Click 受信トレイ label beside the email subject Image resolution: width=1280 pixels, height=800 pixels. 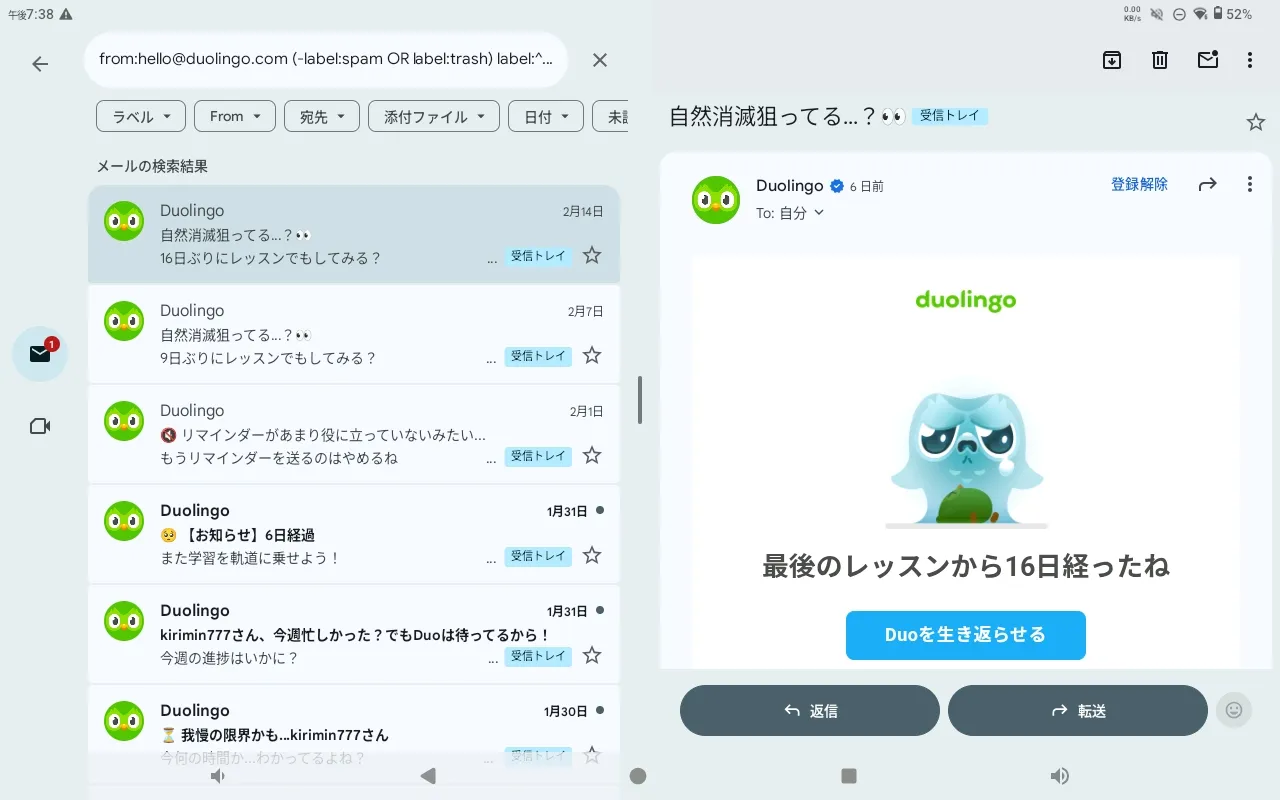pyautogui.click(x=950, y=116)
